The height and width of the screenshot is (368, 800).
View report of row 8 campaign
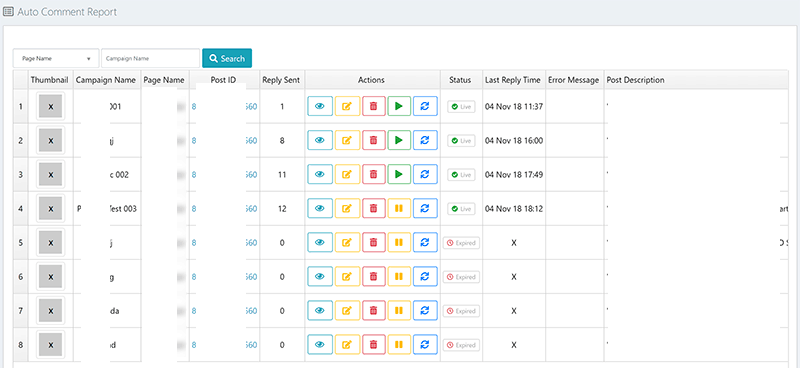(x=320, y=345)
